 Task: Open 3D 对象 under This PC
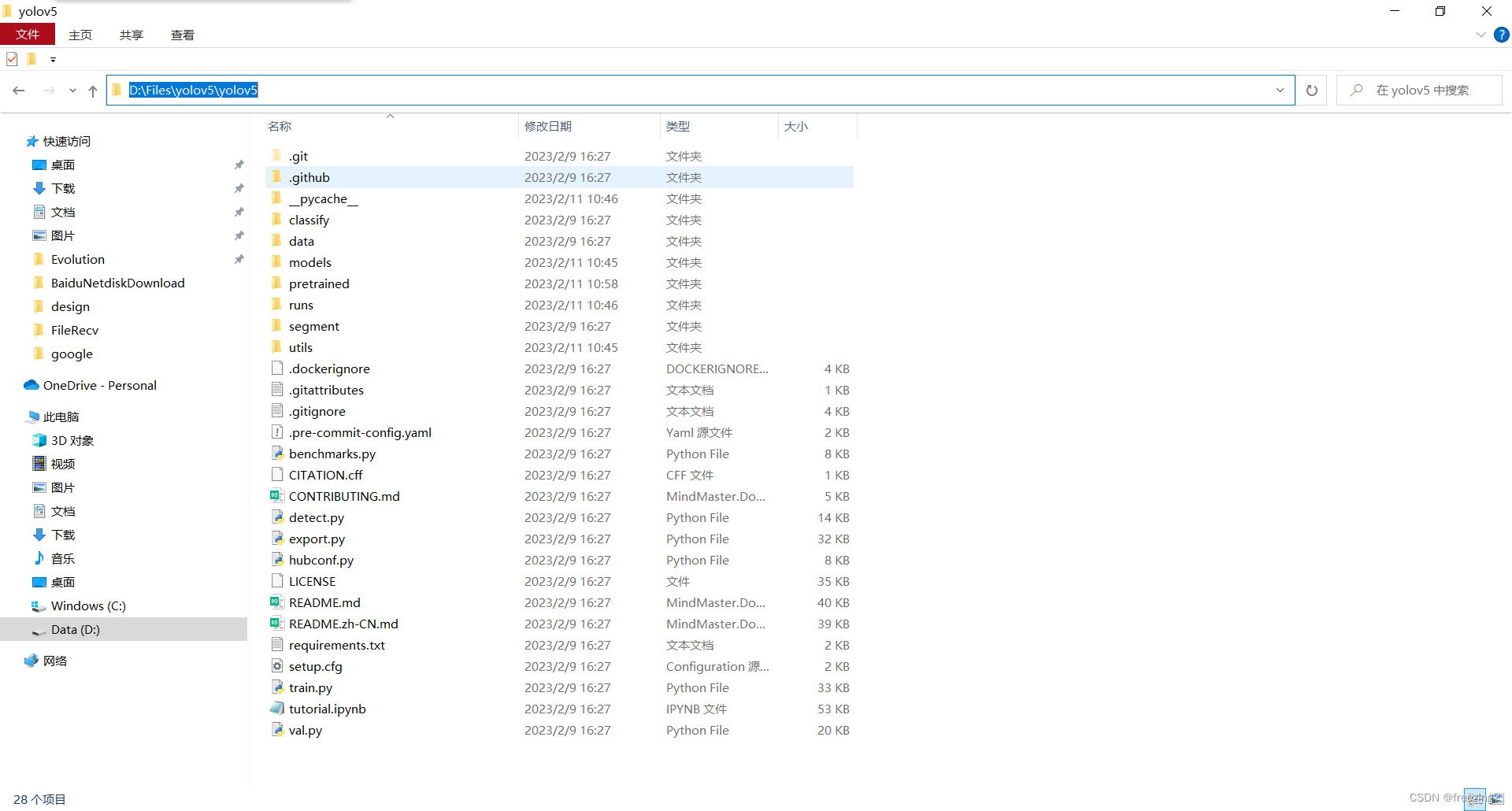click(72, 441)
